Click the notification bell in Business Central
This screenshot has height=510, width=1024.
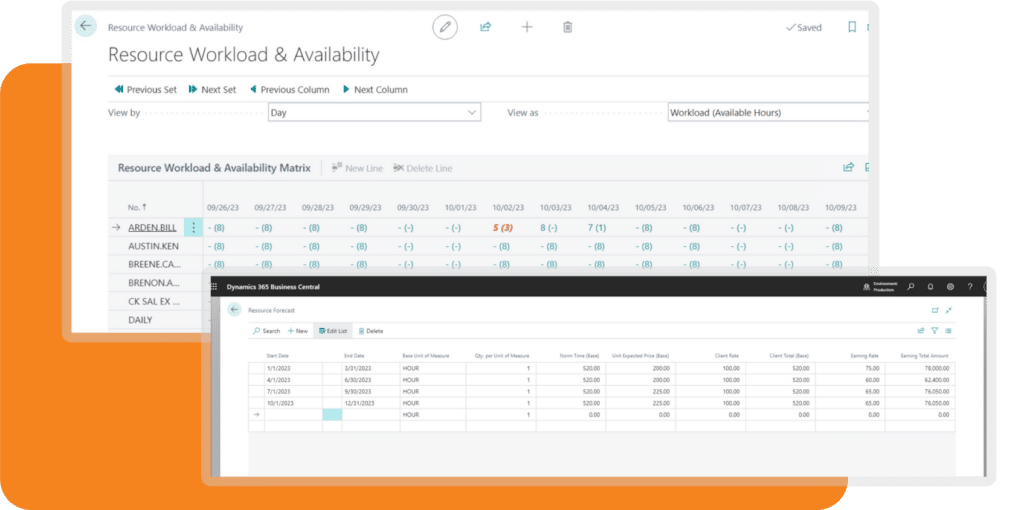click(x=930, y=287)
